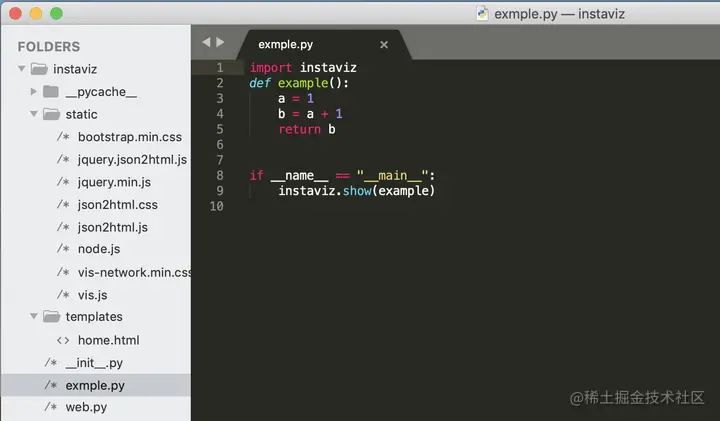Click the 'instaviz.show(example)' line
The image size is (720, 421).
point(356,191)
